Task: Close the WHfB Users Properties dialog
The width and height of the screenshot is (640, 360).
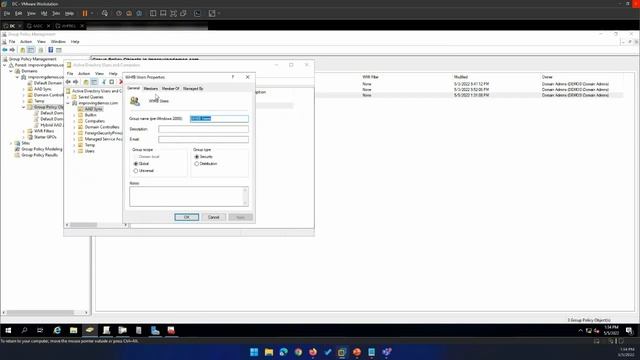Action: [x=247, y=77]
